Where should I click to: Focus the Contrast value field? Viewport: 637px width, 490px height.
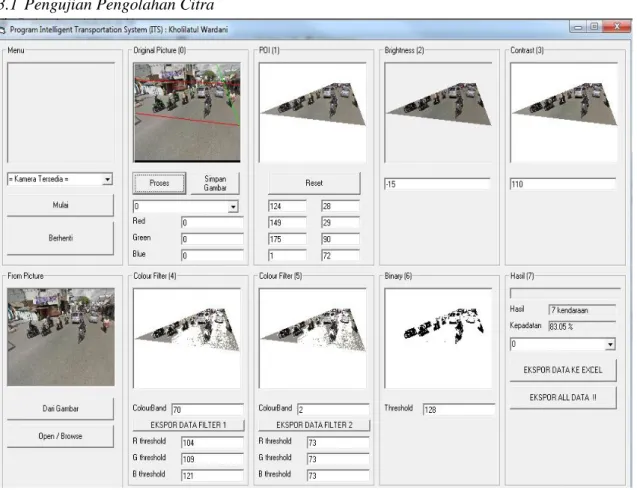coord(563,184)
